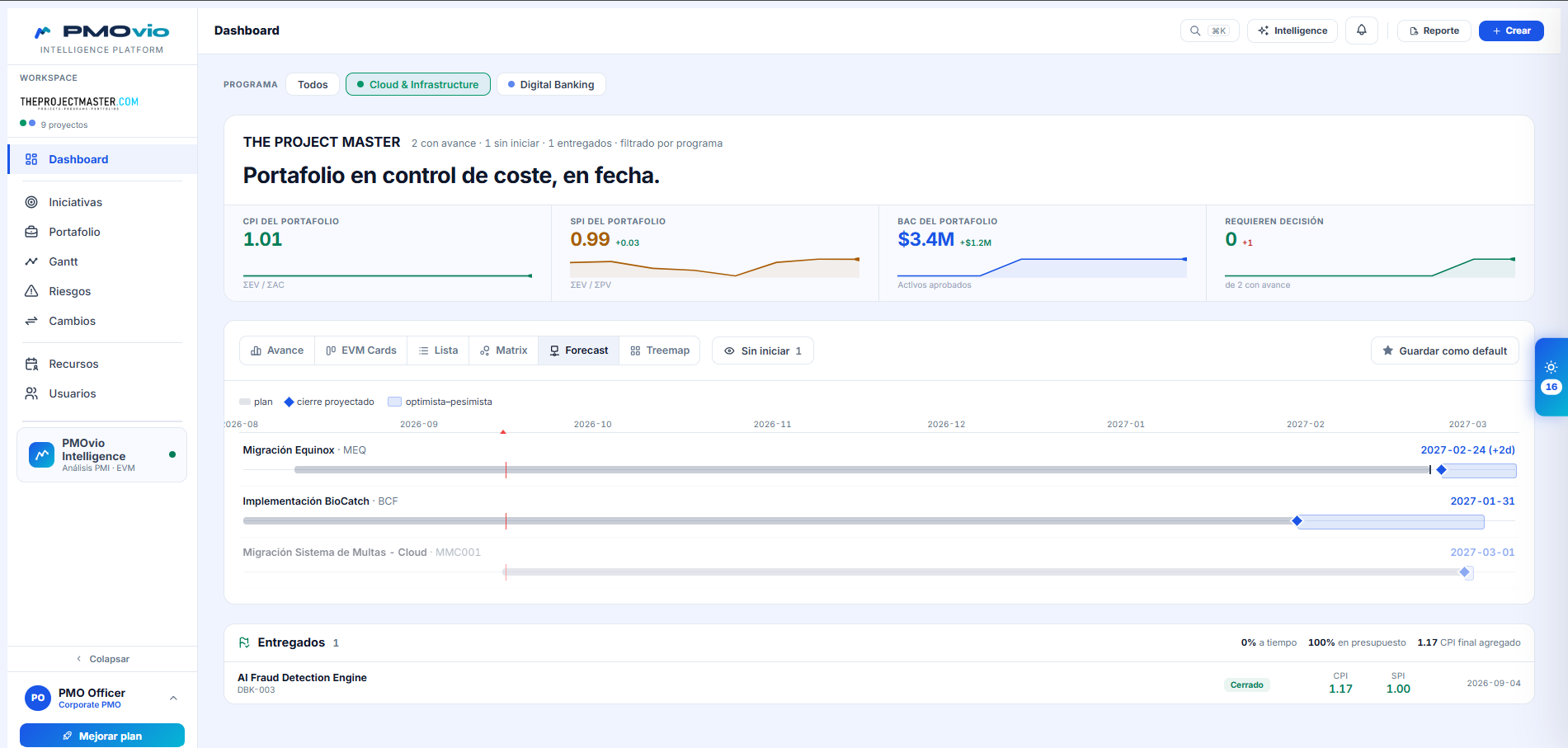Viewport: 1568px width, 748px height.
Task: Click Guardar como default button
Action: 1444,350
